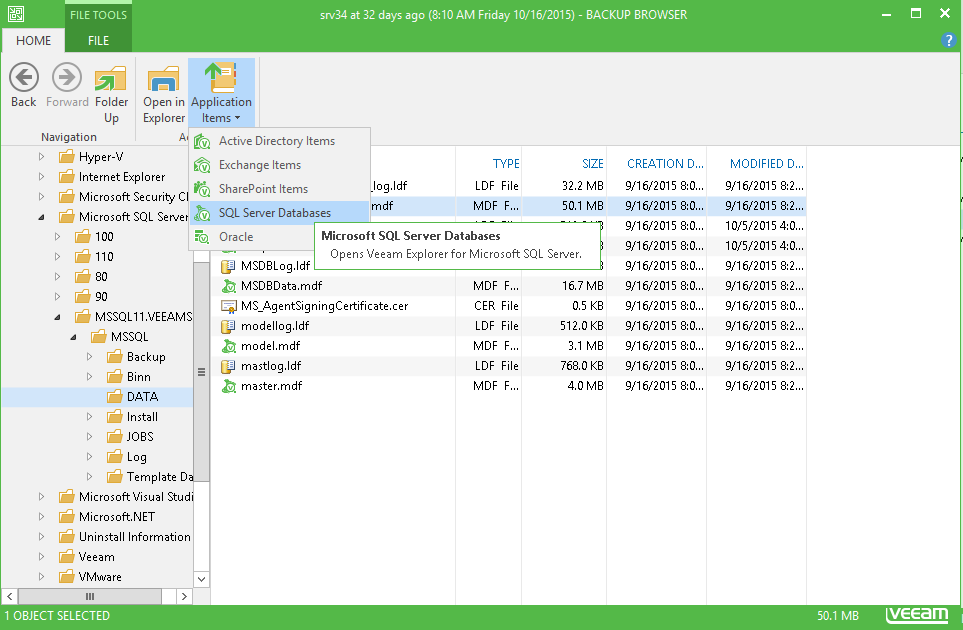Select model.mdf file icon

[228, 346]
